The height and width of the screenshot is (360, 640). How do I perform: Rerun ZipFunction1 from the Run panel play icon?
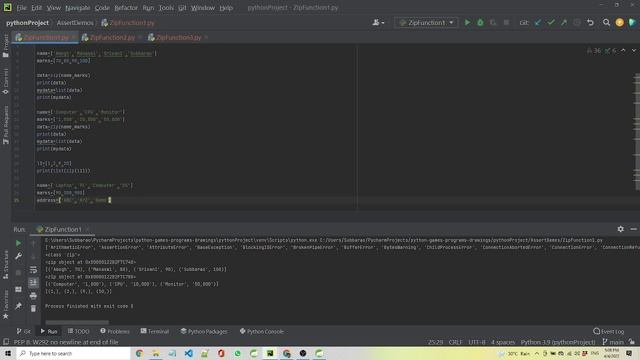click(18, 243)
